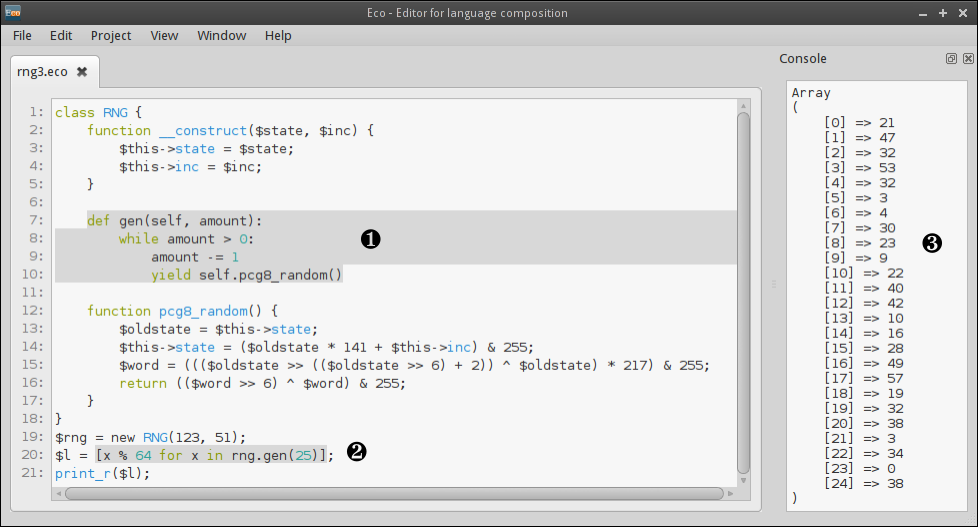Viewport: 978px width, 527px height.
Task: Click console entry '[7] => 30'
Action: pos(859,228)
